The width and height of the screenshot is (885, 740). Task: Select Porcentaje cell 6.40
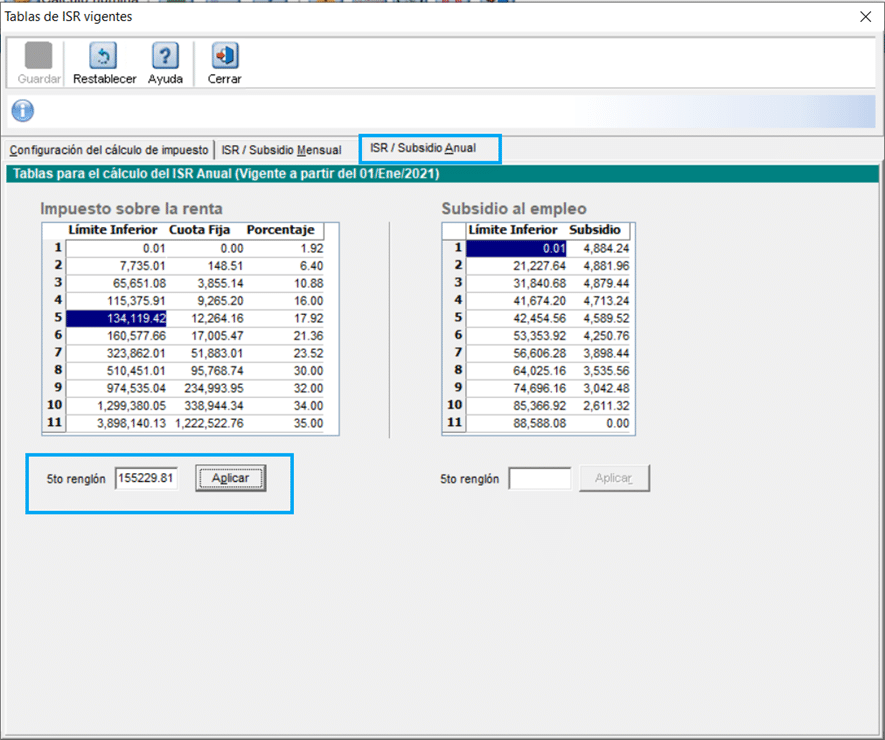pos(284,266)
